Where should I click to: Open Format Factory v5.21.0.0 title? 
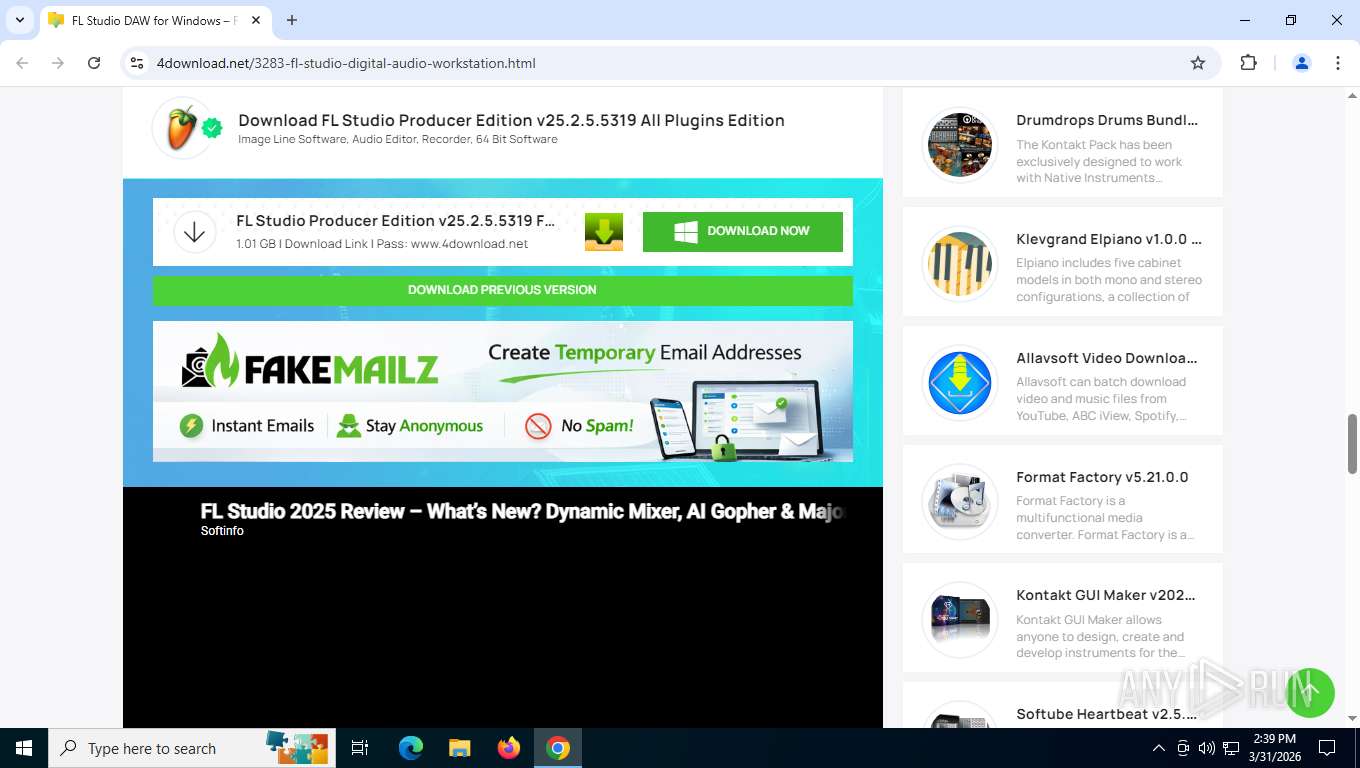point(1102,477)
